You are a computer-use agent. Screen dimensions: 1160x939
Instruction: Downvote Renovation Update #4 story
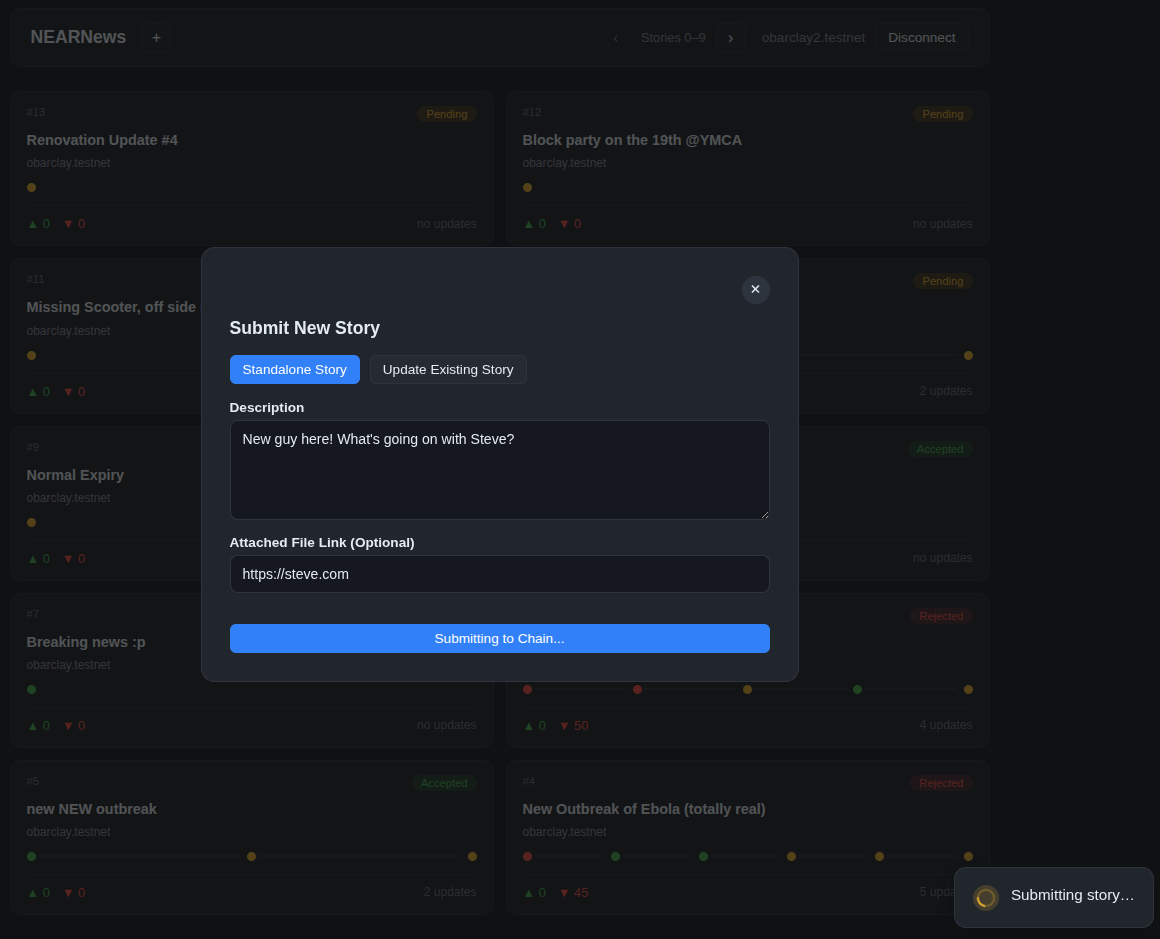point(74,223)
